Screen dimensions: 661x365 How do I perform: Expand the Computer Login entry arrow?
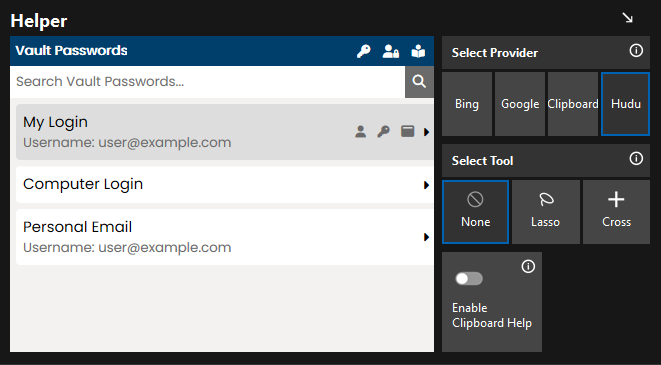tap(426, 185)
